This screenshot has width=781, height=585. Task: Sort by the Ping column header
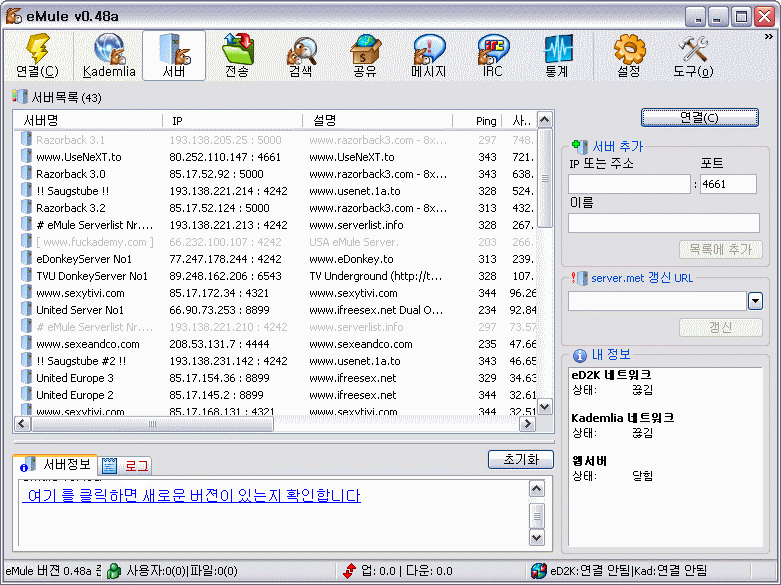[x=477, y=120]
